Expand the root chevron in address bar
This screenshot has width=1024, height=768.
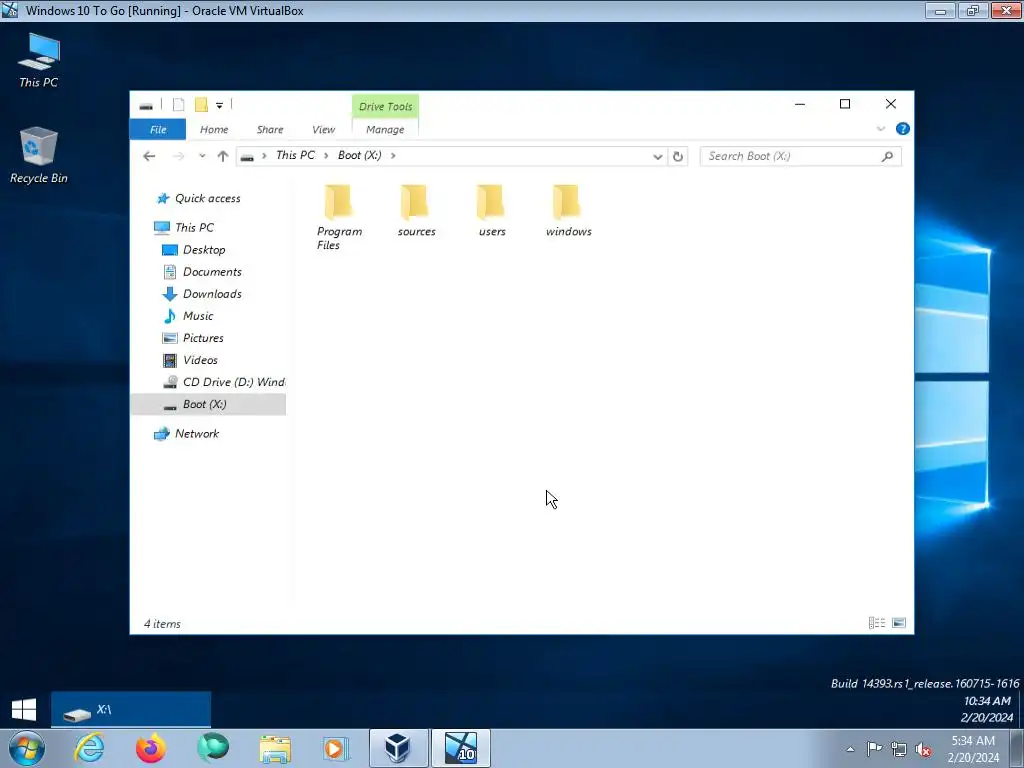264,155
